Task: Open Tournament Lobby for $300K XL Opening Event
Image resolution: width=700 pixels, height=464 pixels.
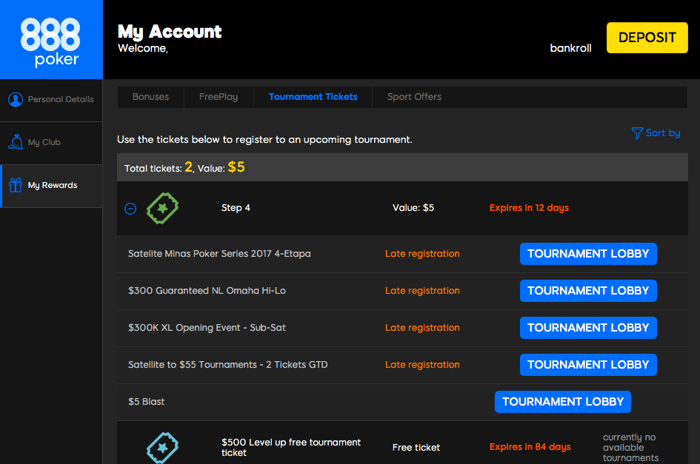Action: [588, 328]
